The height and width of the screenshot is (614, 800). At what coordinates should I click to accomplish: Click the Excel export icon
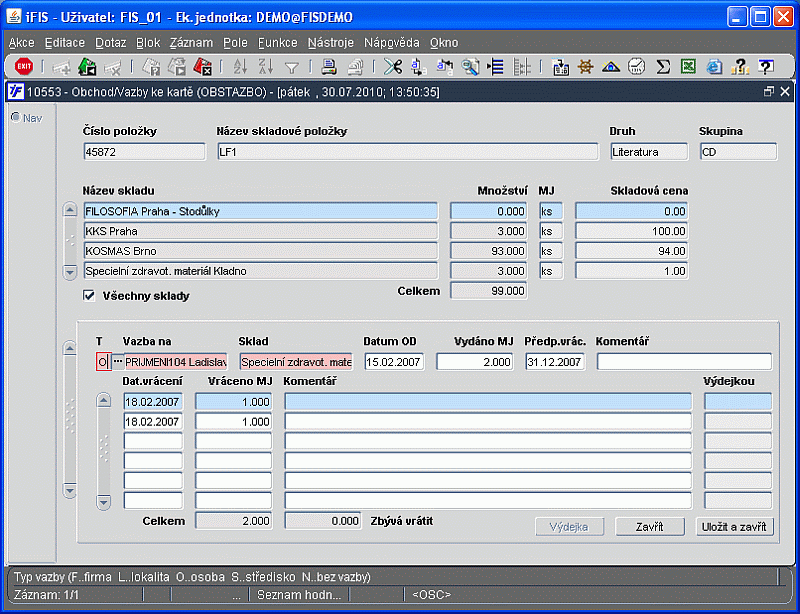point(688,67)
